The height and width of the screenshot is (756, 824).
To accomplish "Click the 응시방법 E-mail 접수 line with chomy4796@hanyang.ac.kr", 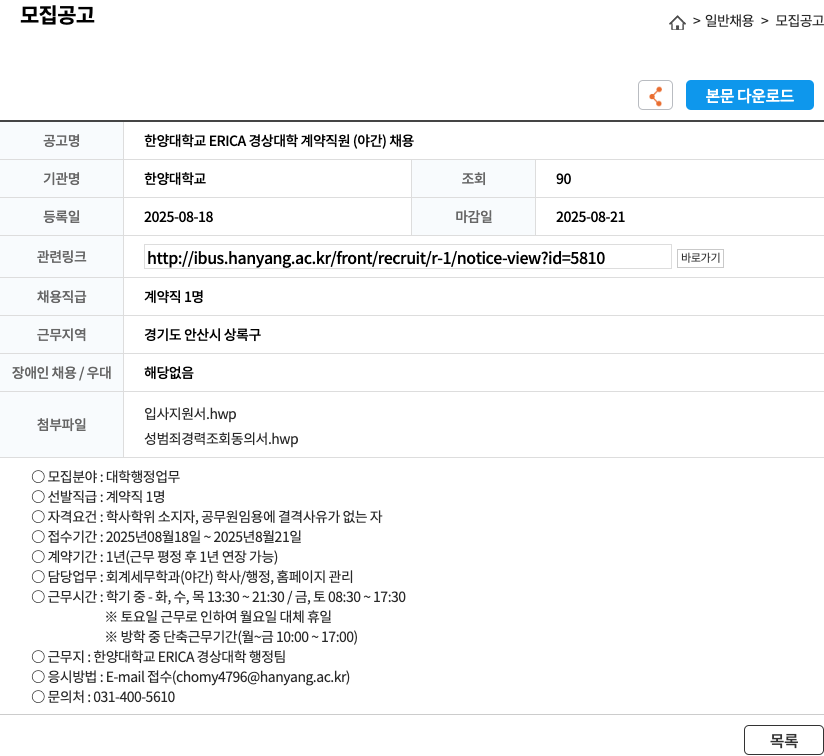I will 191,677.
